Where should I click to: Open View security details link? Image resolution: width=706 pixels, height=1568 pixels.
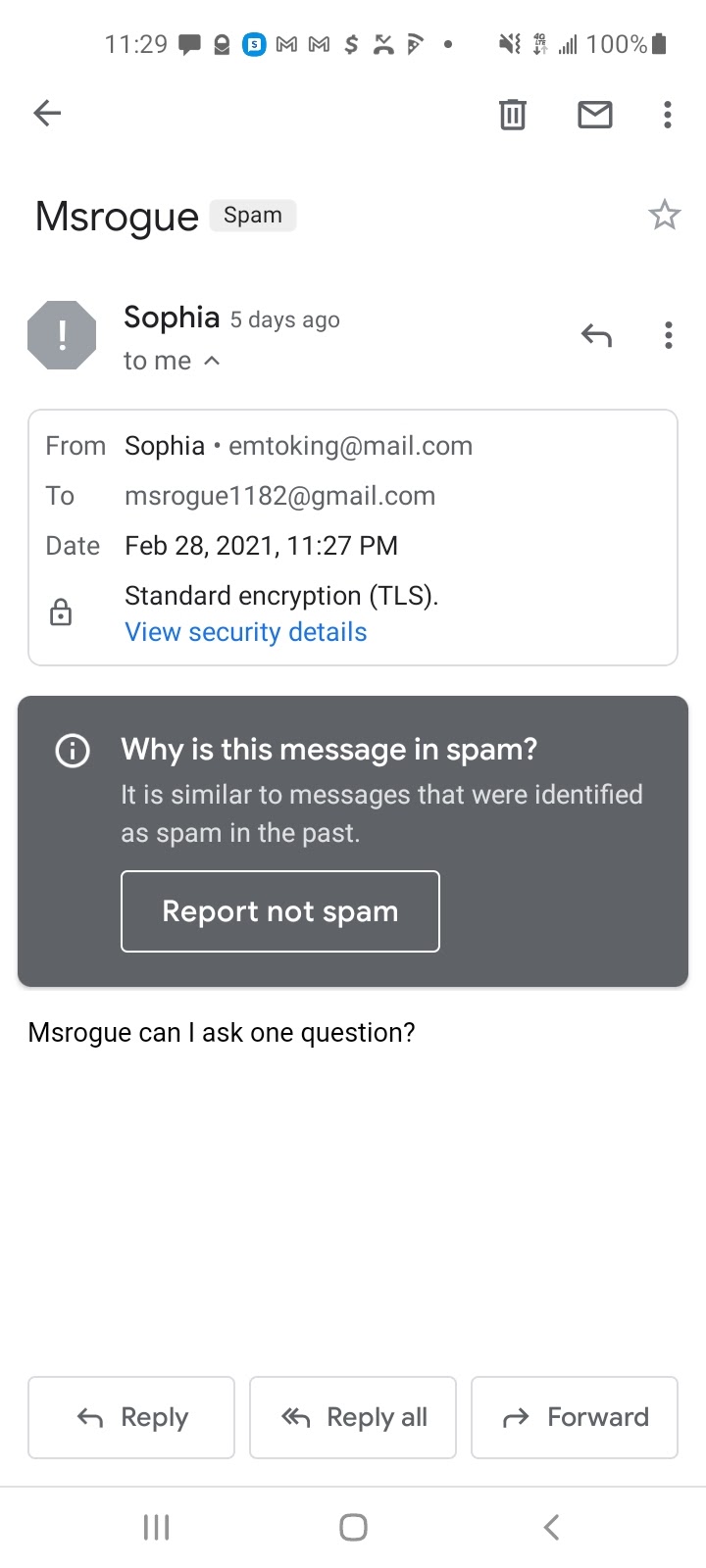pyautogui.click(x=246, y=632)
